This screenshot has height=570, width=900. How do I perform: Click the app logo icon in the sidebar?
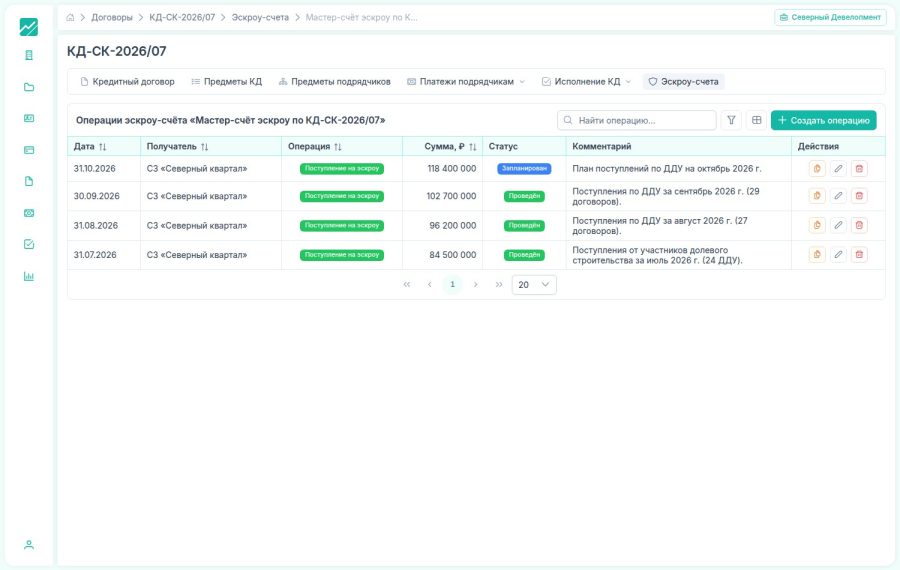click(x=29, y=26)
